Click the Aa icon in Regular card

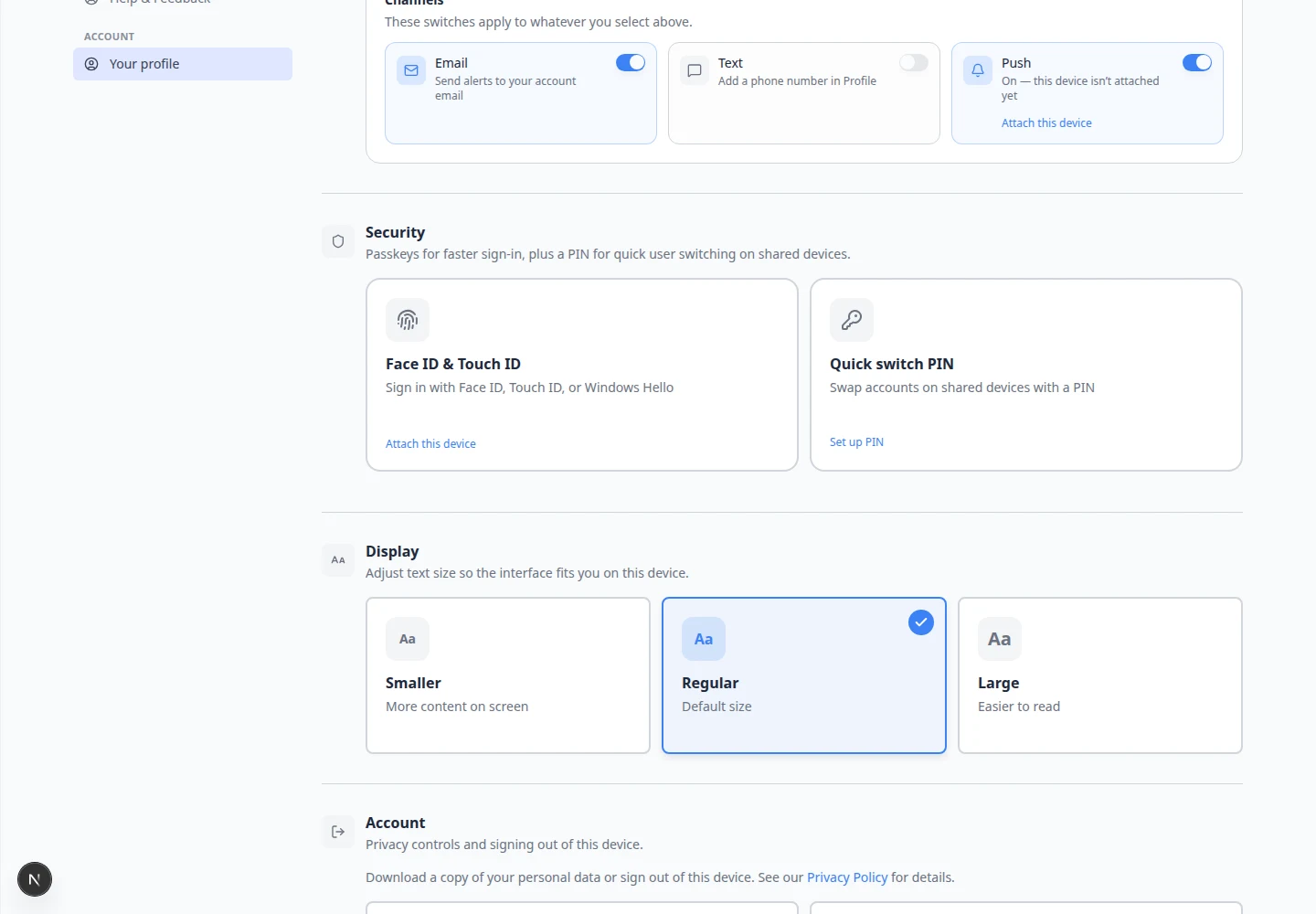704,639
